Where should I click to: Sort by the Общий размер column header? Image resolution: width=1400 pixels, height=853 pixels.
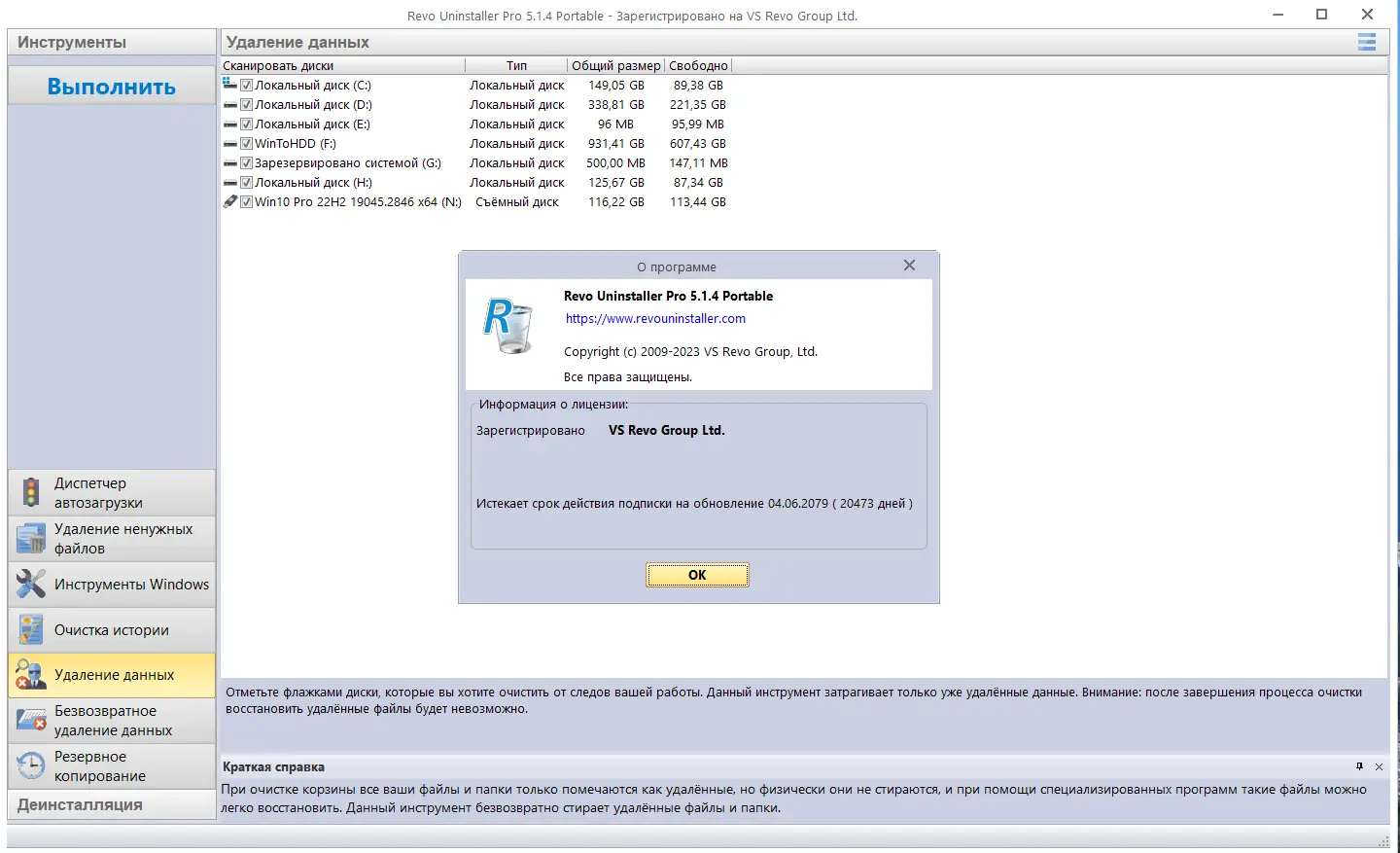[x=616, y=65]
